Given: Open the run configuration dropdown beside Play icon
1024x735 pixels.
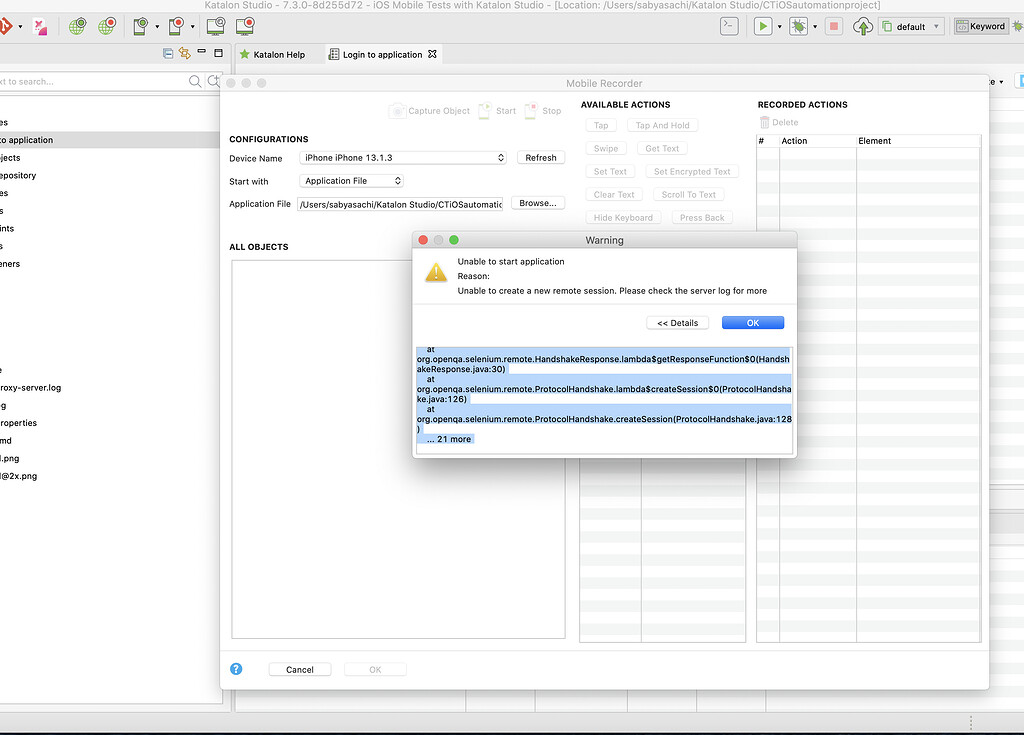Looking at the screenshot, I should tap(779, 26).
